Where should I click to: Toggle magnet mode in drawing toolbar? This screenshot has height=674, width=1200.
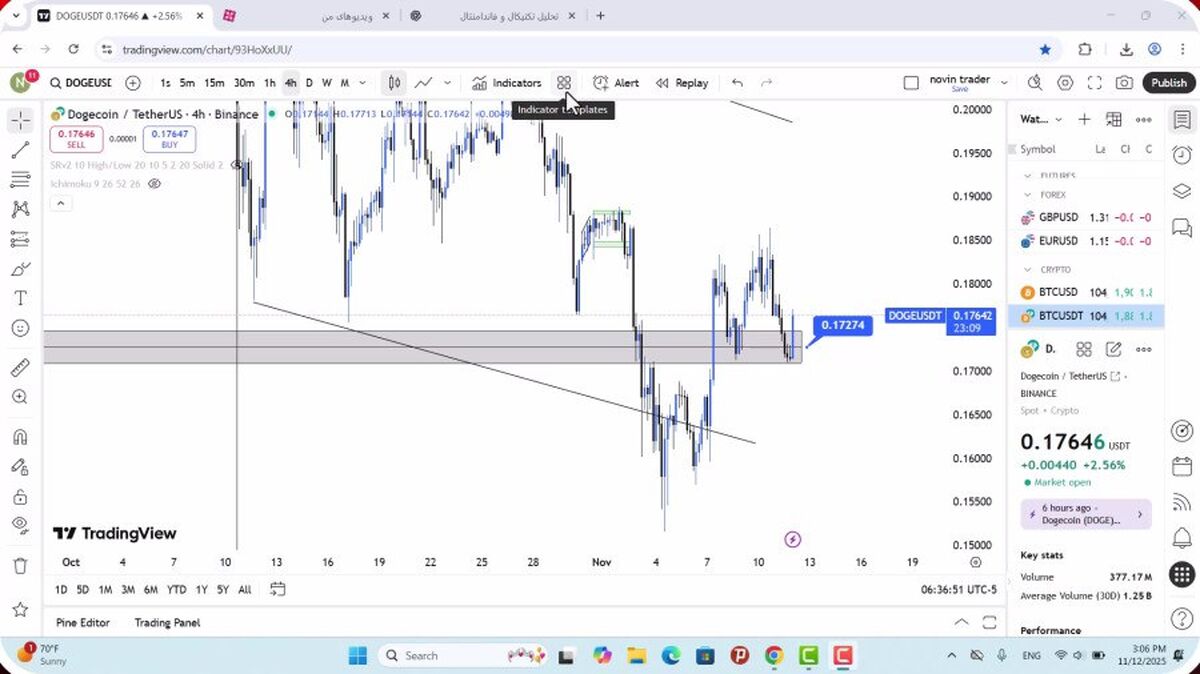click(20, 437)
